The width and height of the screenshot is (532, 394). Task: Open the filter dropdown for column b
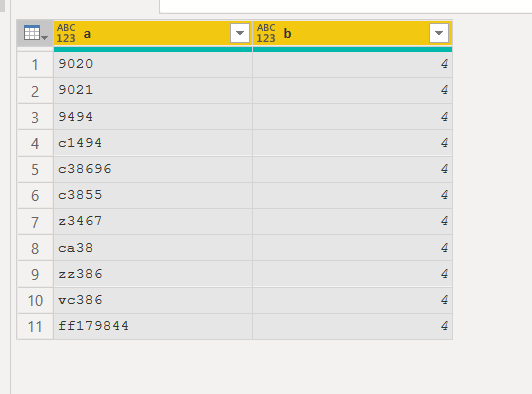439,33
